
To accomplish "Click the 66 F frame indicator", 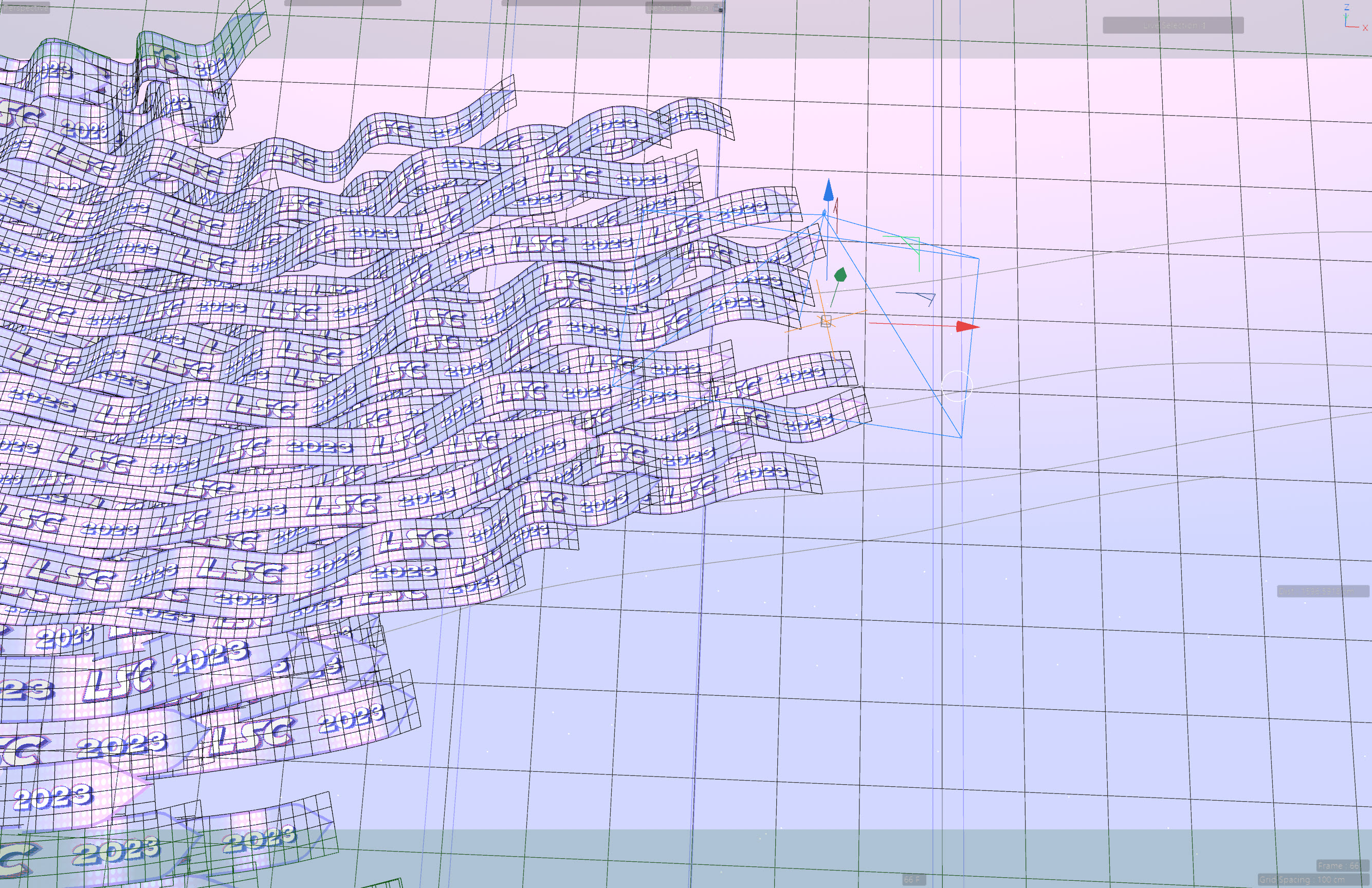I will [x=913, y=879].
